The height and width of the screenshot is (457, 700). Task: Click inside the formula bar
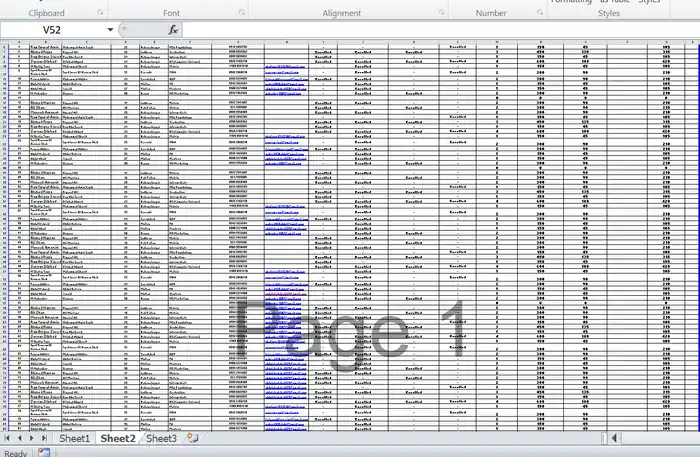click(x=440, y=30)
